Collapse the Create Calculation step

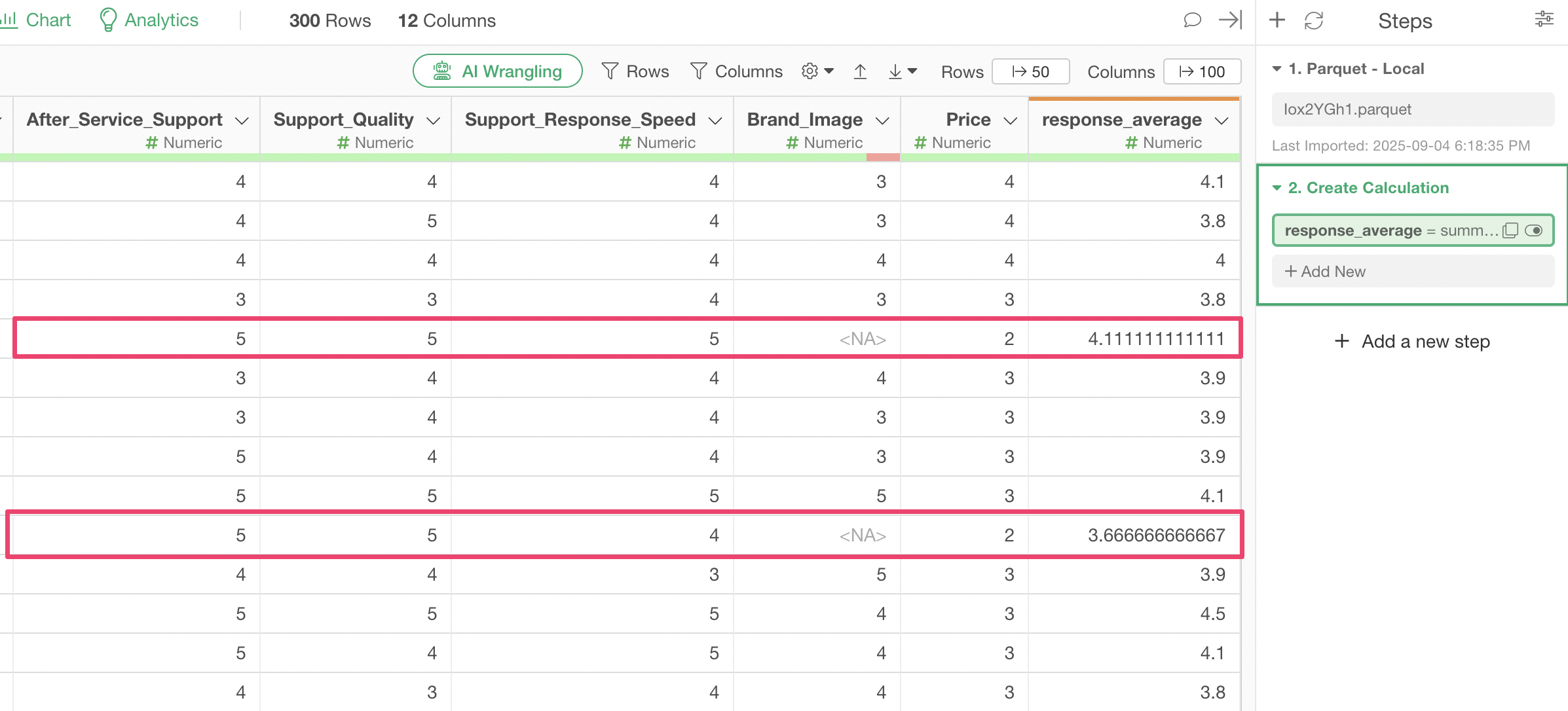pyautogui.click(x=1277, y=188)
